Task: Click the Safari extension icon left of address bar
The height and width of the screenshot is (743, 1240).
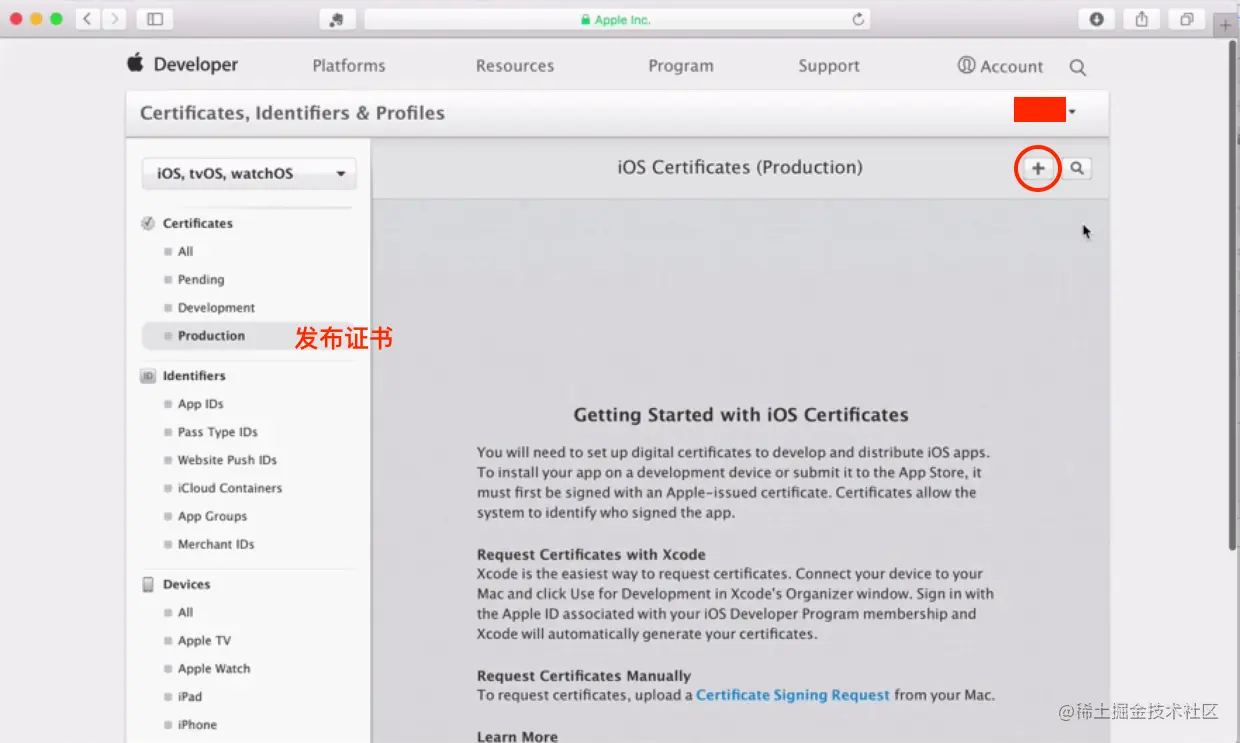Action: (x=337, y=19)
